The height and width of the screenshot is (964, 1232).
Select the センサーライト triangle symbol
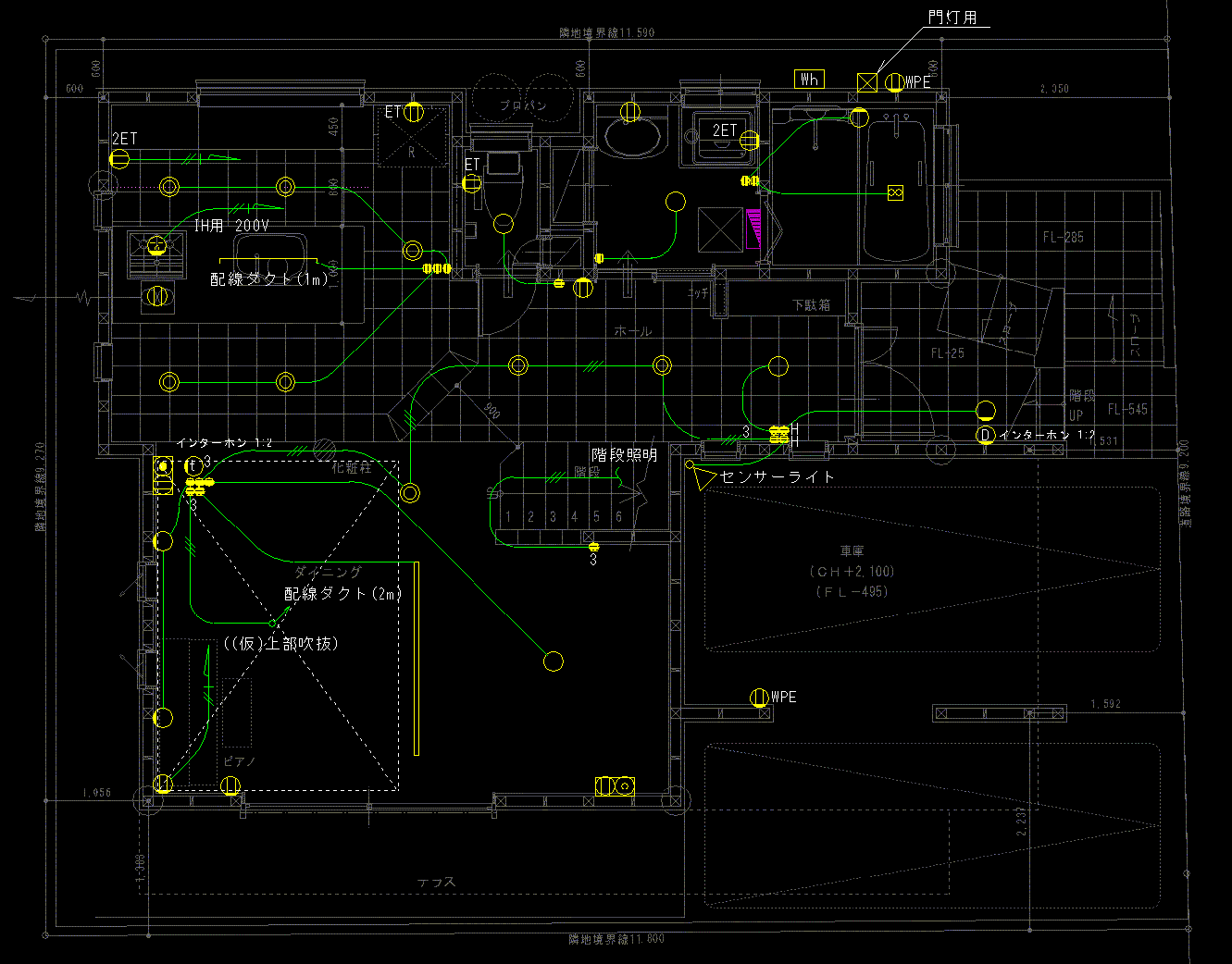coord(705,478)
